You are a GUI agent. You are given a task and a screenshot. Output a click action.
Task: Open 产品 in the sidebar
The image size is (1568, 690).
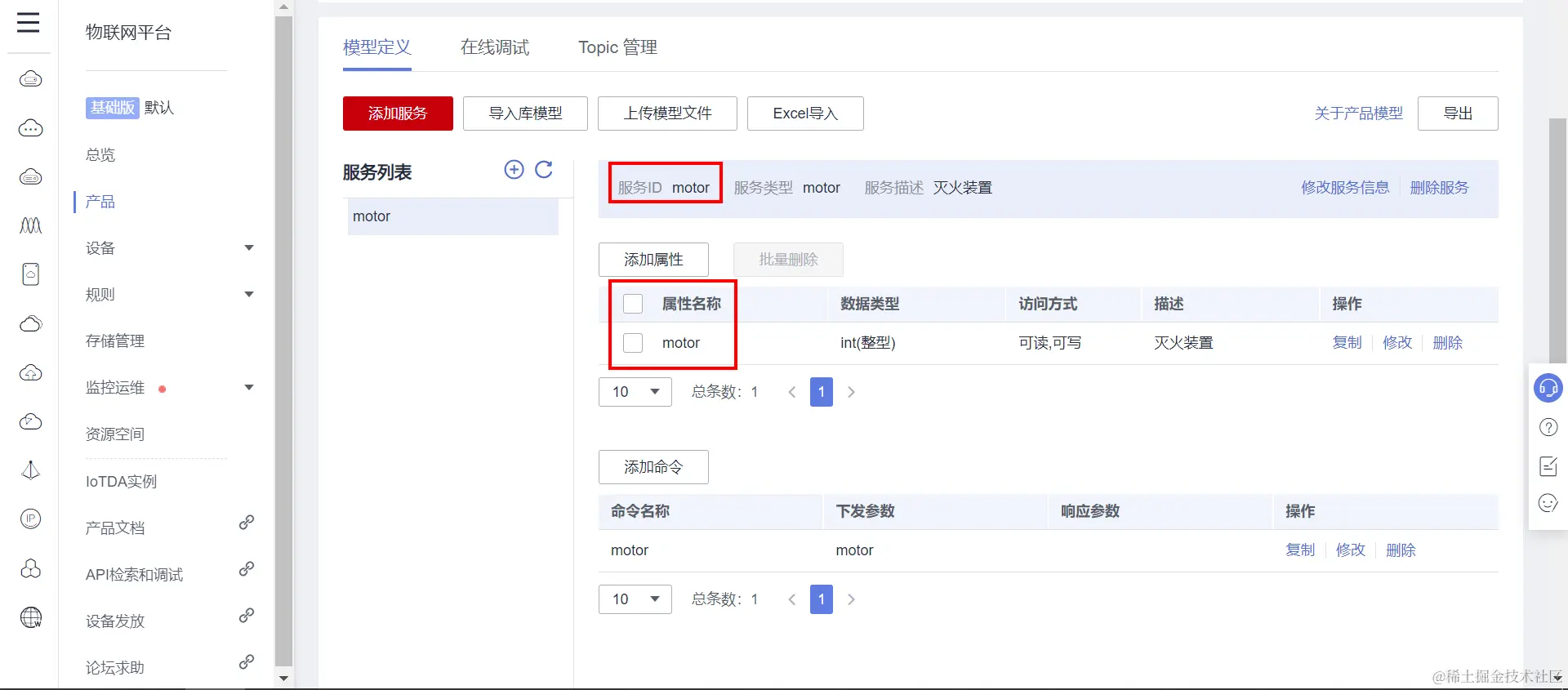click(100, 202)
